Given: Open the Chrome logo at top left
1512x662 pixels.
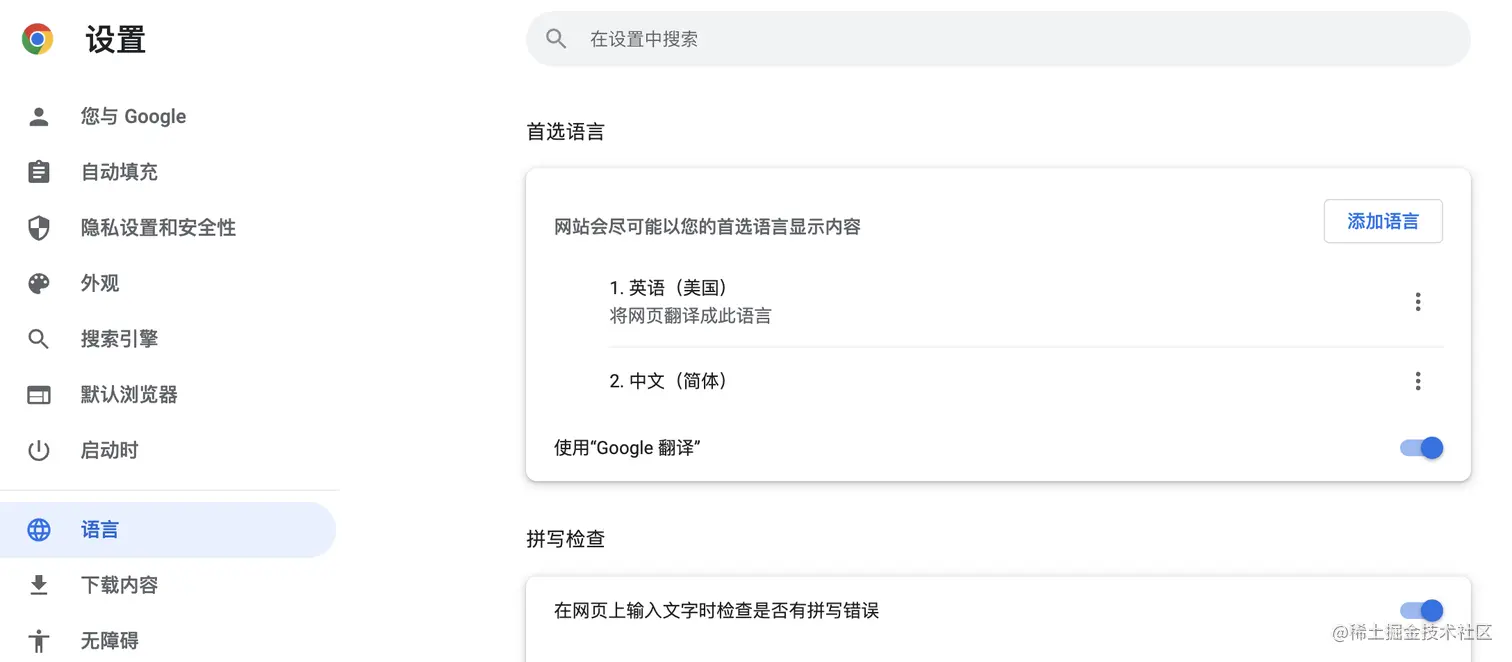Looking at the screenshot, I should point(36,38).
